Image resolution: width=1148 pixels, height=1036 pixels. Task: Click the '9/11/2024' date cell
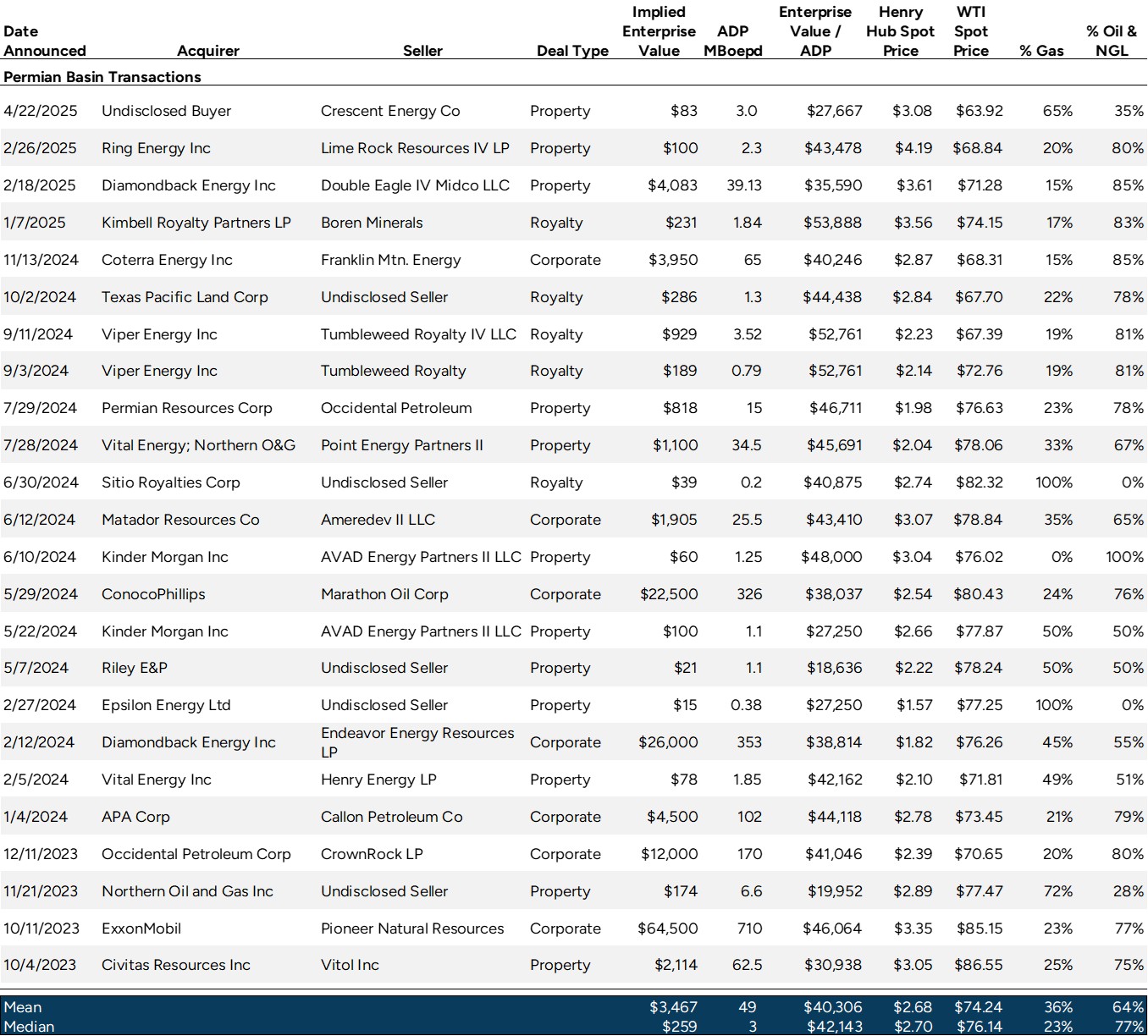pyautogui.click(x=38, y=334)
